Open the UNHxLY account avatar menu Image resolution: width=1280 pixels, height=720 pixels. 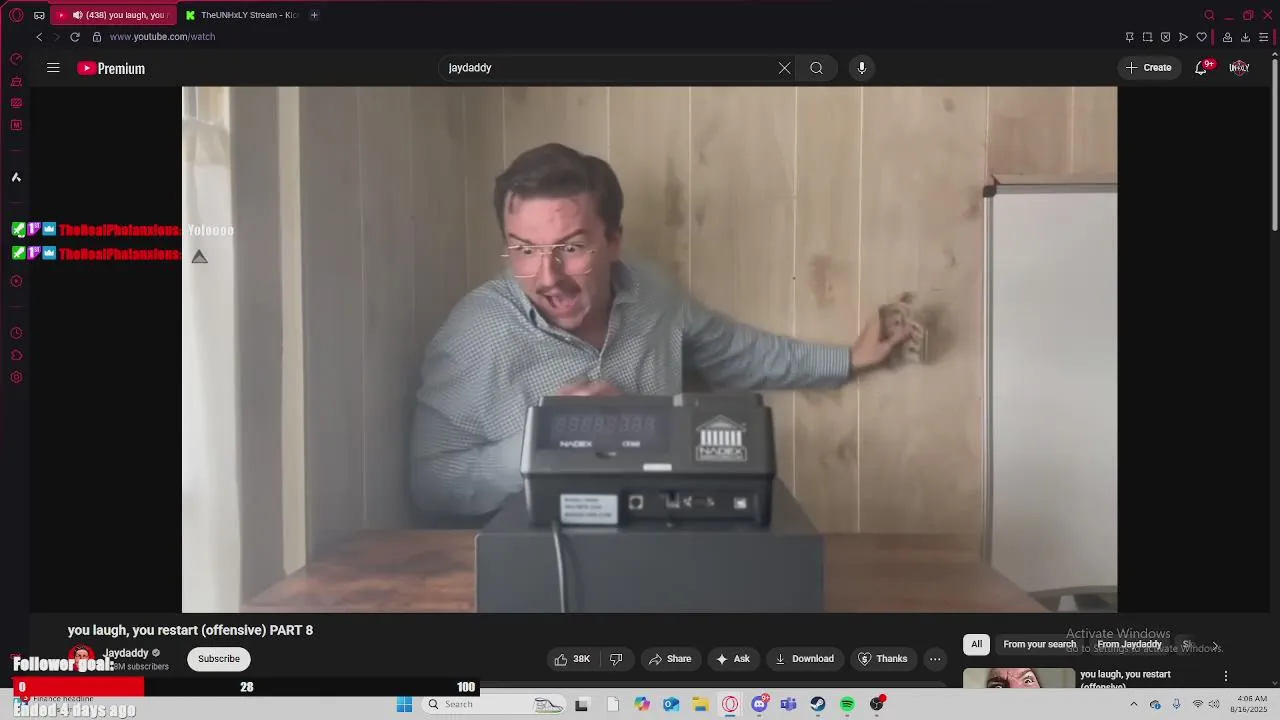(x=1239, y=68)
